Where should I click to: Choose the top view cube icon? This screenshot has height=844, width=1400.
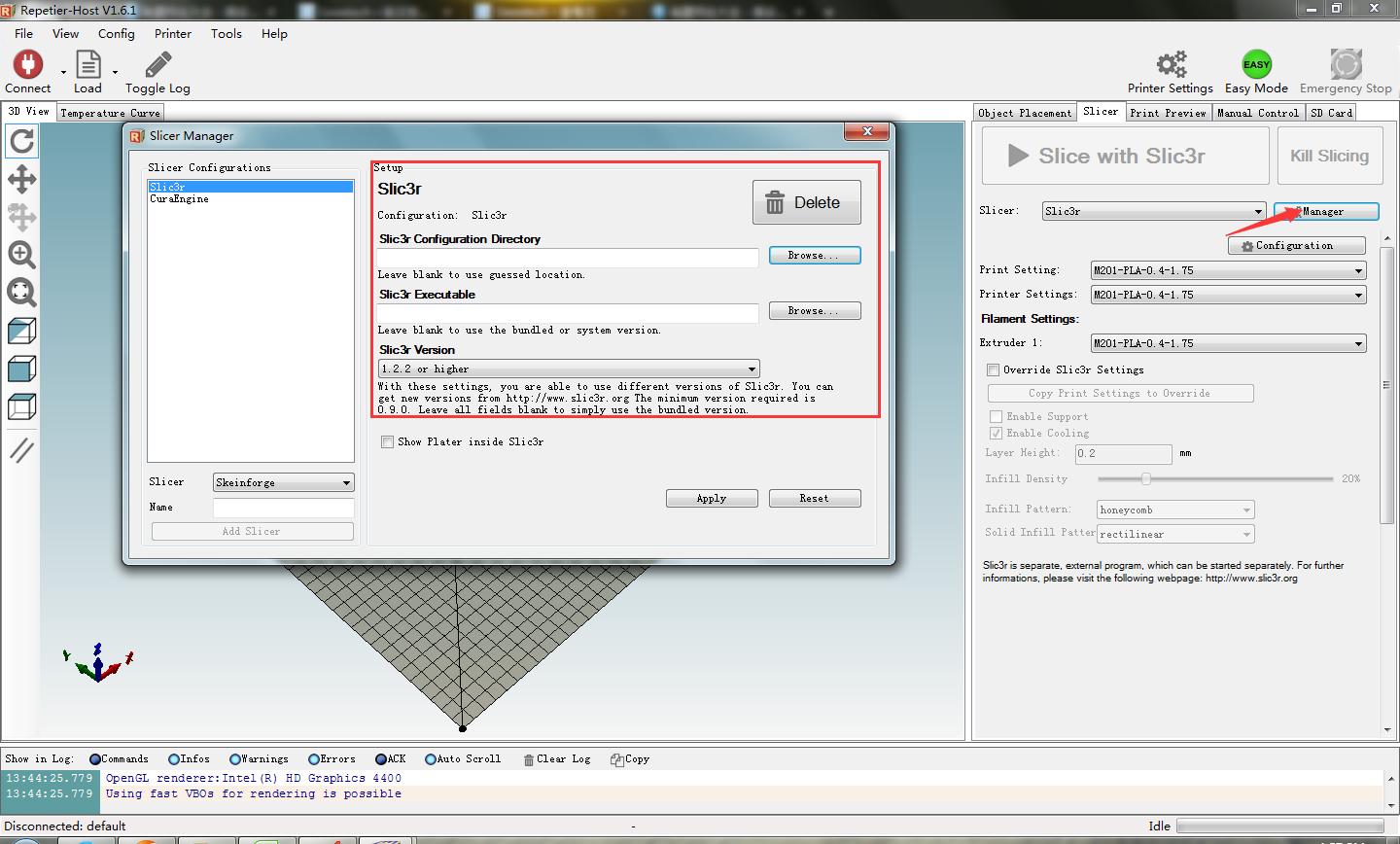coord(21,406)
